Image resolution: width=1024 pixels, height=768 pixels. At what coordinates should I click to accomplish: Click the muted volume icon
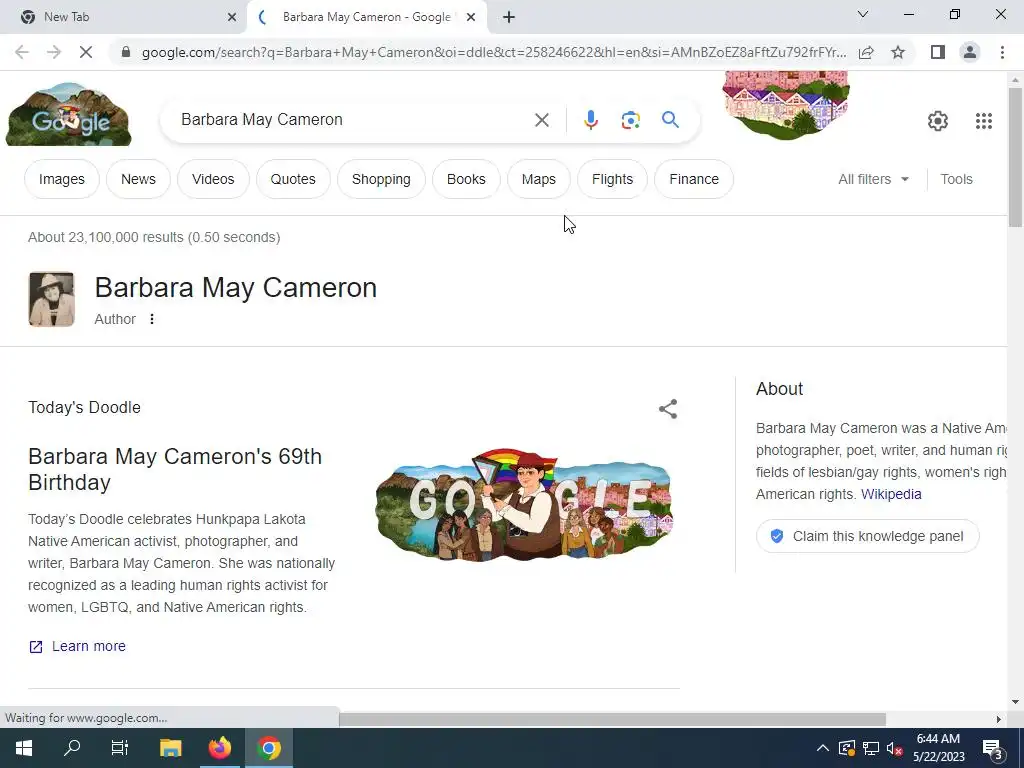pos(895,748)
